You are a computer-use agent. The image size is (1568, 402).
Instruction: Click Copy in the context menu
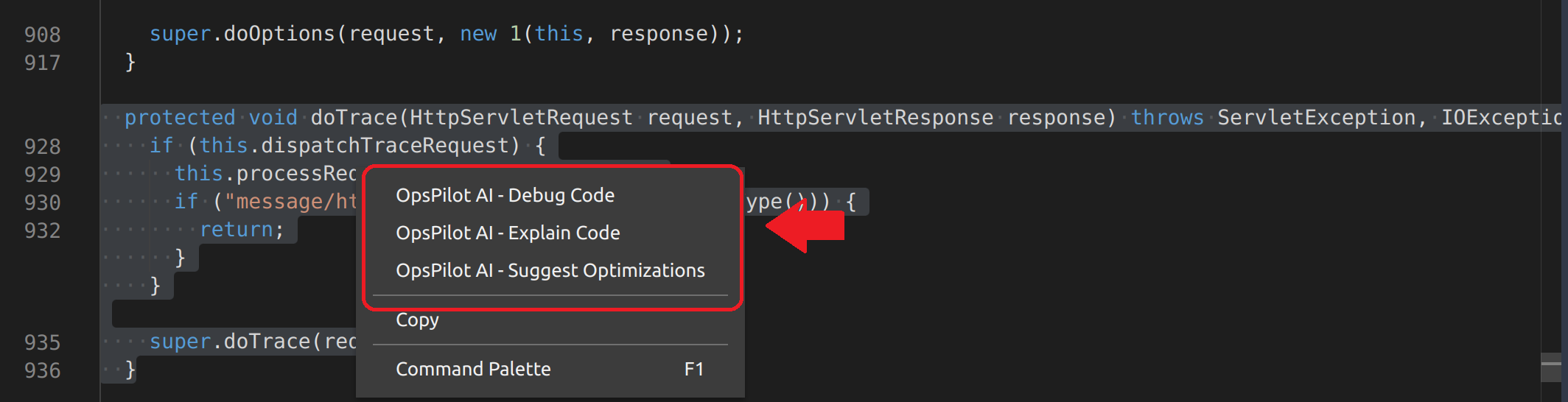coord(417,320)
